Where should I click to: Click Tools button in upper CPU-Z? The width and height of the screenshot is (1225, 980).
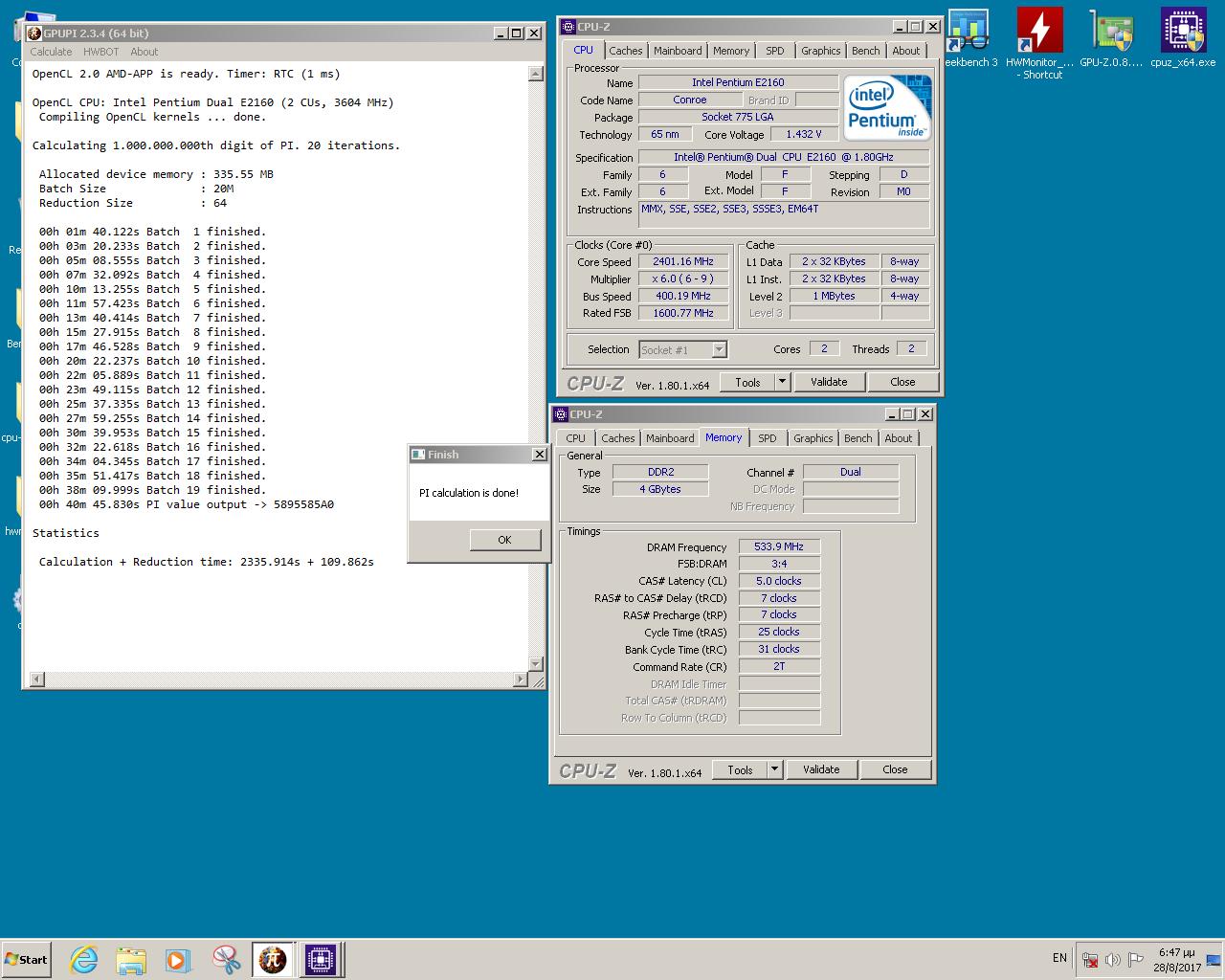point(747,382)
